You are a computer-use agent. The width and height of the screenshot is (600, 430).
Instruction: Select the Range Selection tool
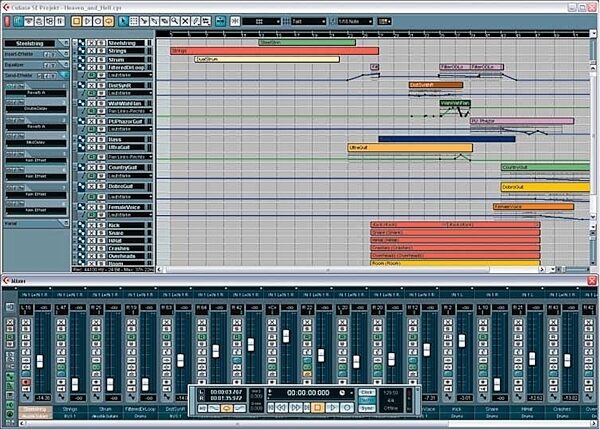[134, 21]
